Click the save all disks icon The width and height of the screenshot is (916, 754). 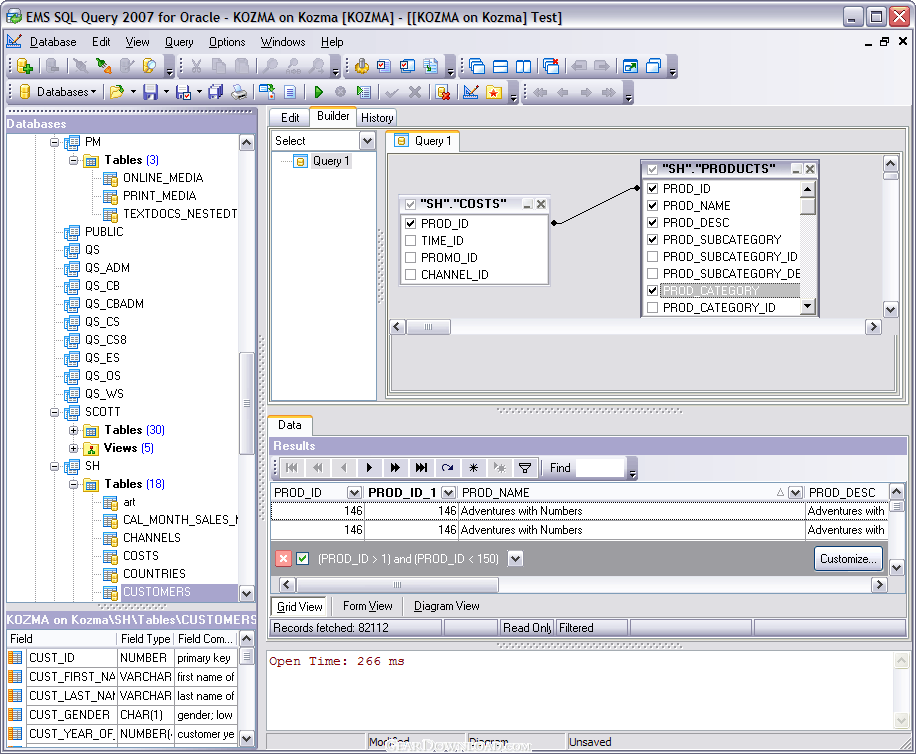click(216, 92)
